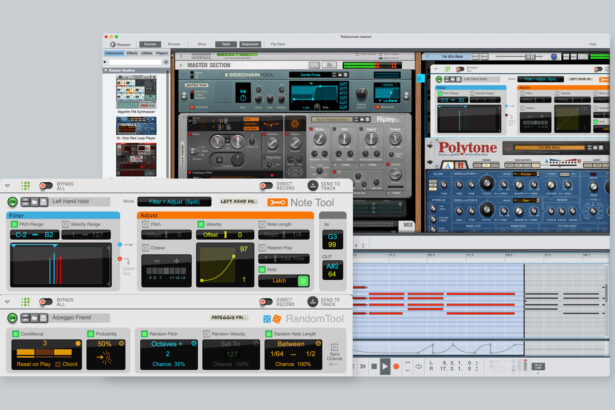Switch to Instruments tab in browser
Image resolution: width=615 pixels, height=410 pixels.
coord(114,53)
